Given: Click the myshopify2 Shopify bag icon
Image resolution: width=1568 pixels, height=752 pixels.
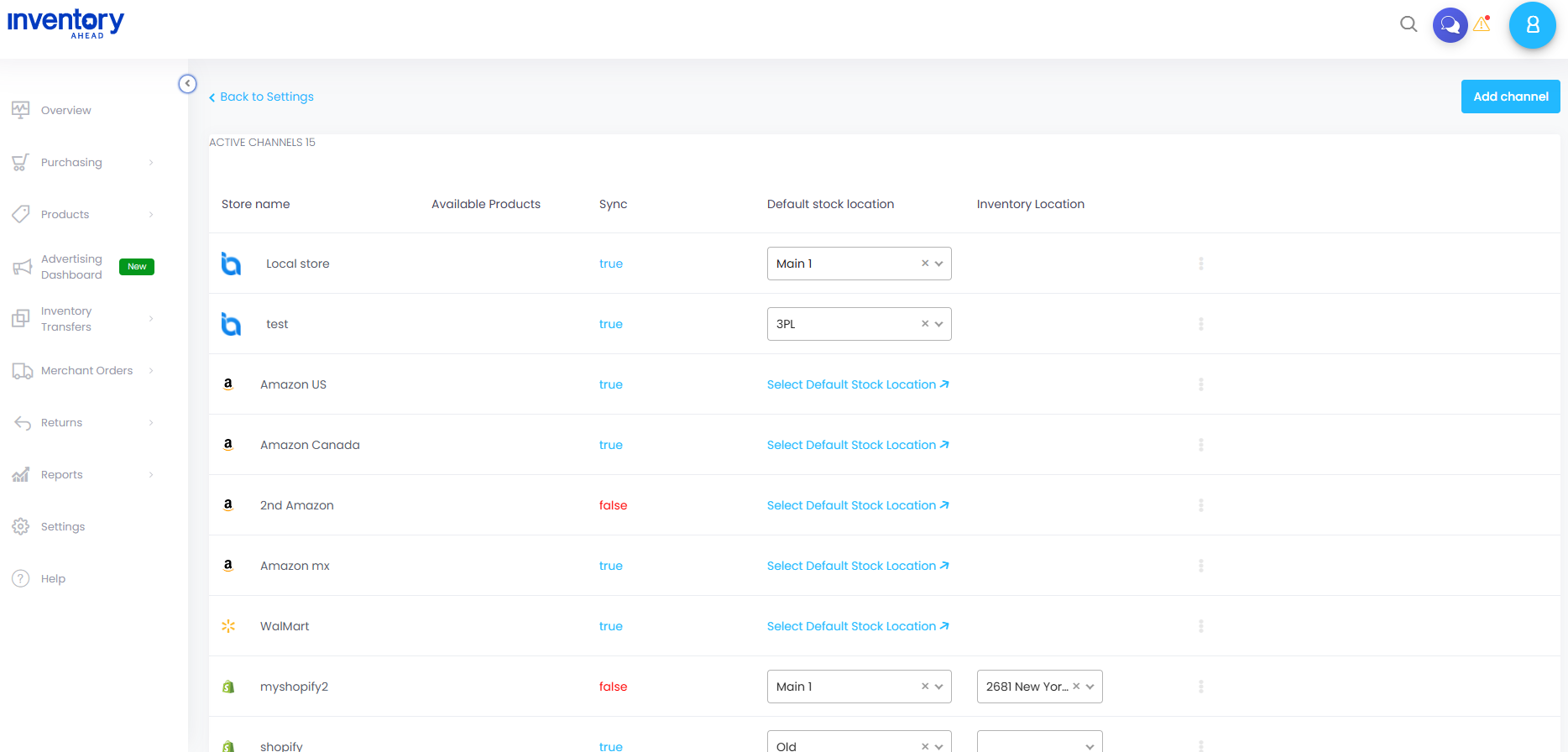Looking at the screenshot, I should coord(228,687).
